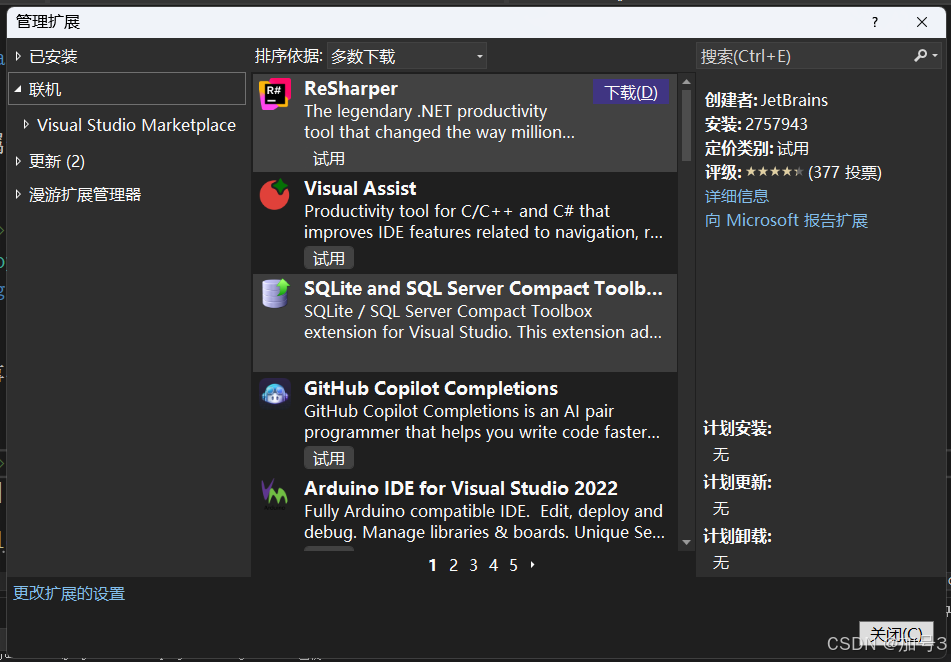This screenshot has height=662, width=951.
Task: Click the 试用 tag under Visual Assist
Action: coord(329,258)
